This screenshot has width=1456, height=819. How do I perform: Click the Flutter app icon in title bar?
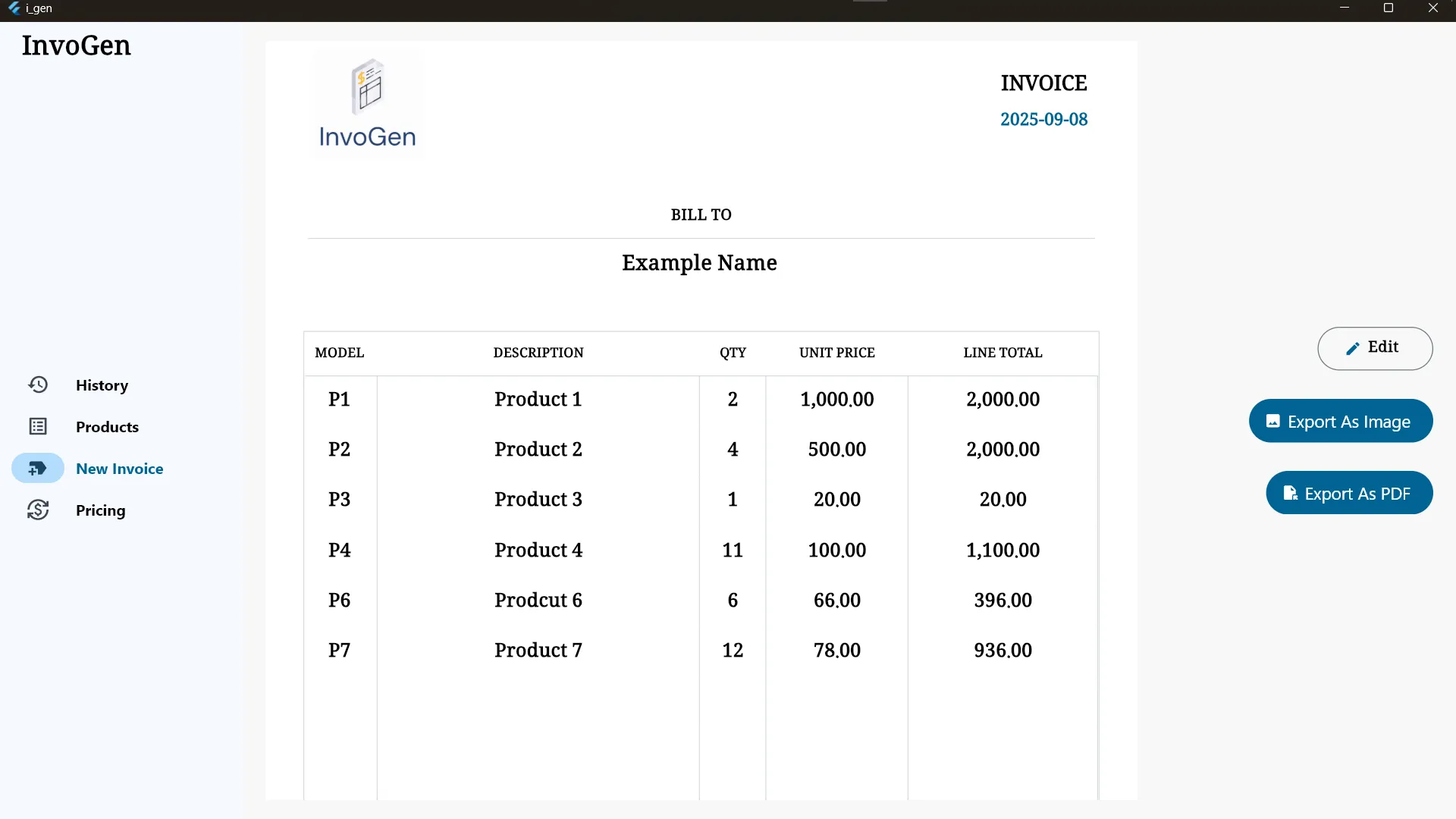point(14,8)
